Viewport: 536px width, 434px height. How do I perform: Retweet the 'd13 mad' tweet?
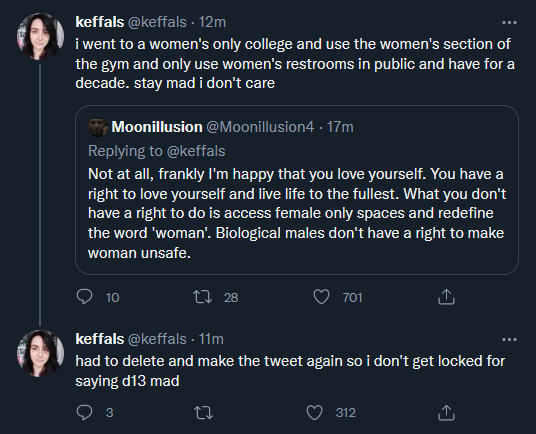click(x=203, y=412)
